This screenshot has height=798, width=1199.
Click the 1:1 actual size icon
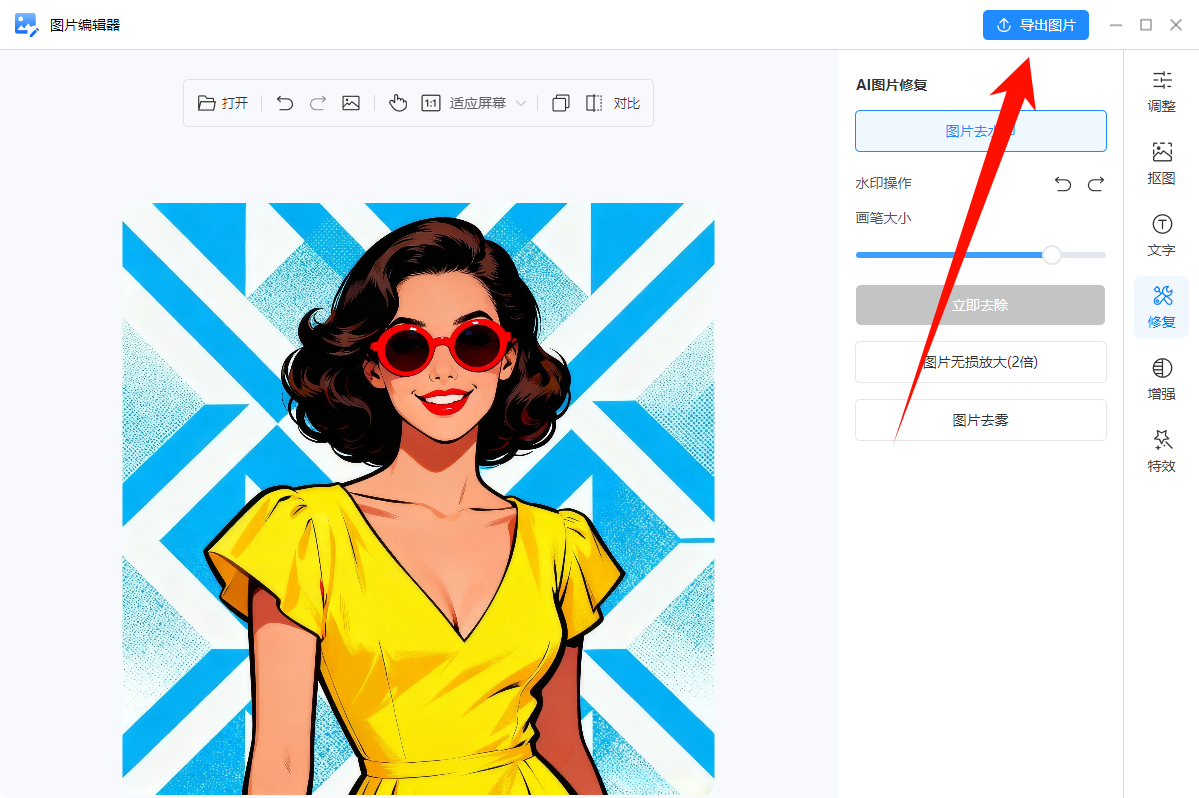click(431, 103)
